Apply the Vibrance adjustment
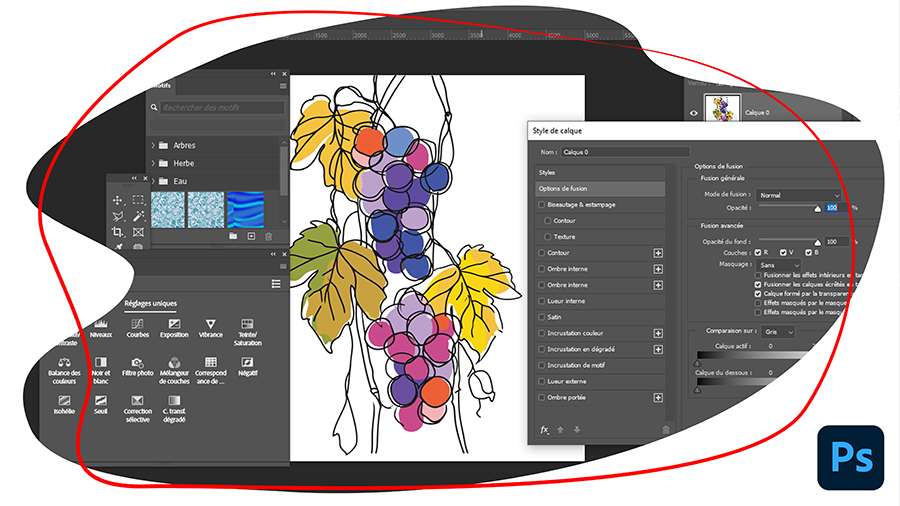The height and width of the screenshot is (506, 900). point(211,328)
